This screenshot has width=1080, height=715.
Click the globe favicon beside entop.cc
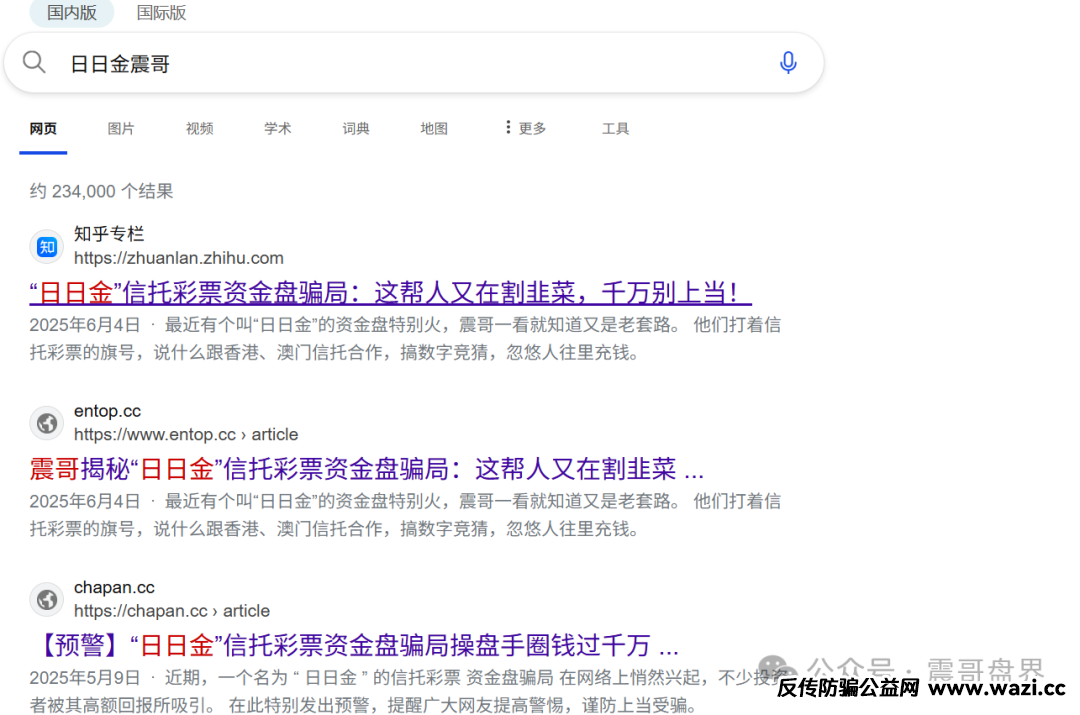[x=47, y=423]
